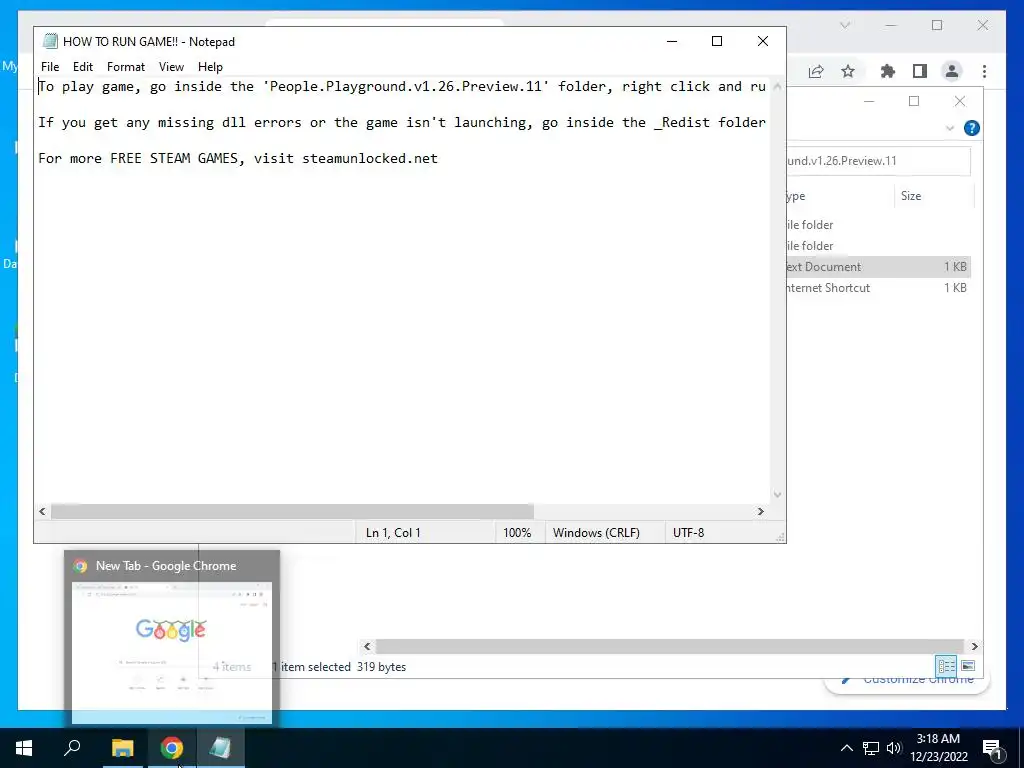Click the File Explorer help icon
This screenshot has height=768, width=1024.
(972, 128)
